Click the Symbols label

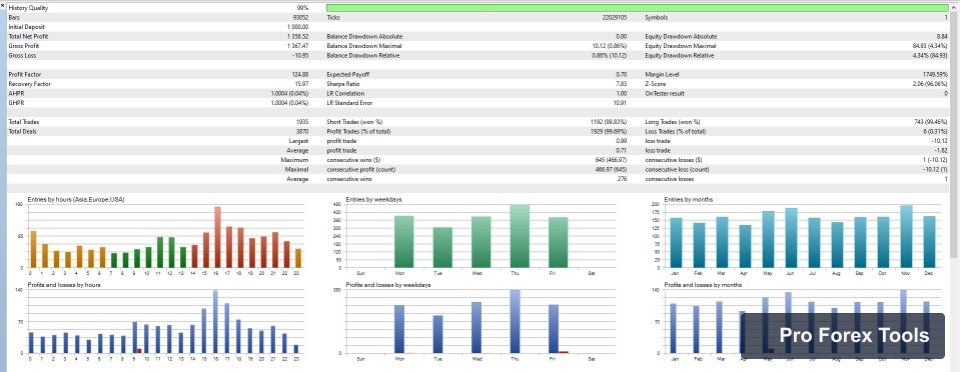click(656, 18)
